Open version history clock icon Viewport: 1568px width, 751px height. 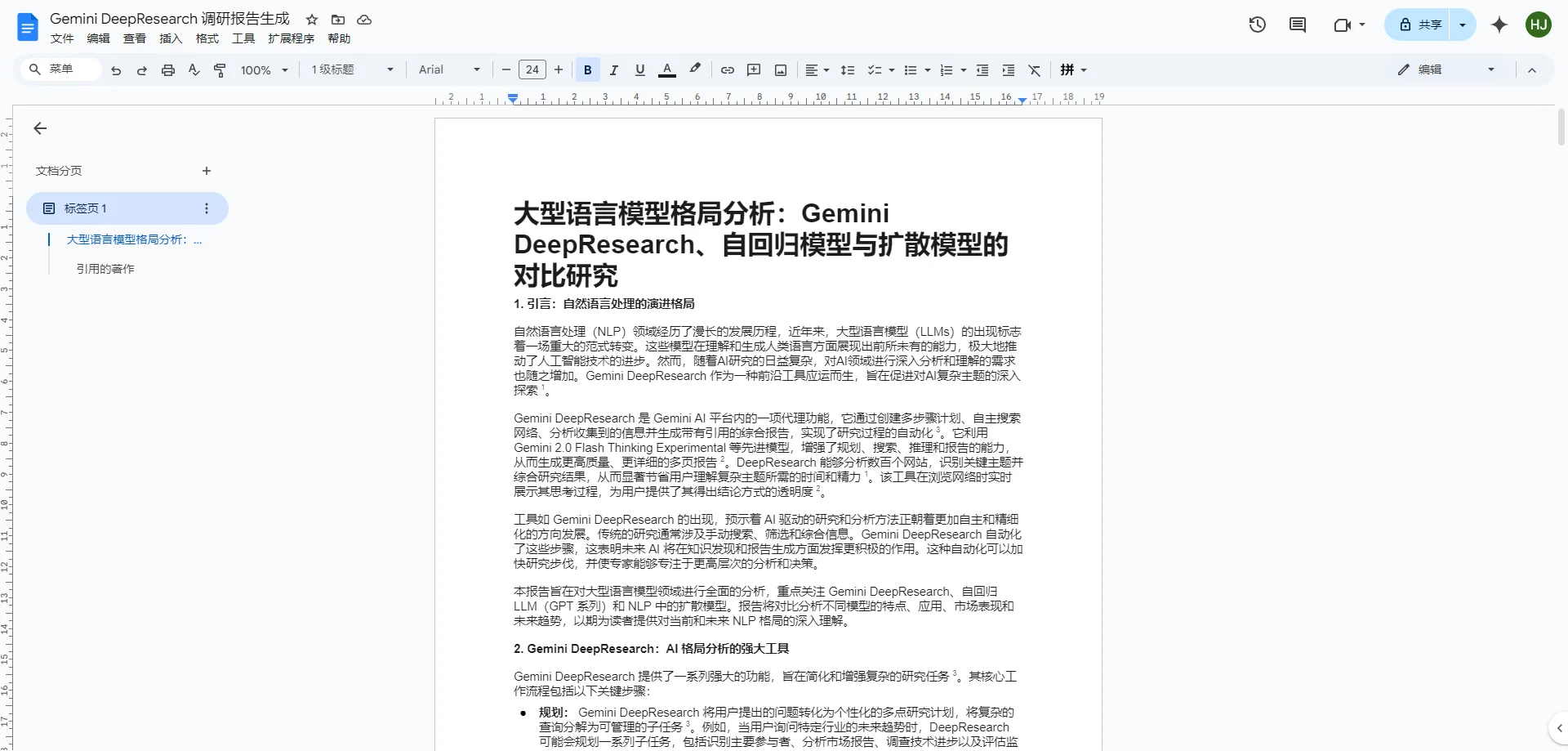(x=1258, y=25)
